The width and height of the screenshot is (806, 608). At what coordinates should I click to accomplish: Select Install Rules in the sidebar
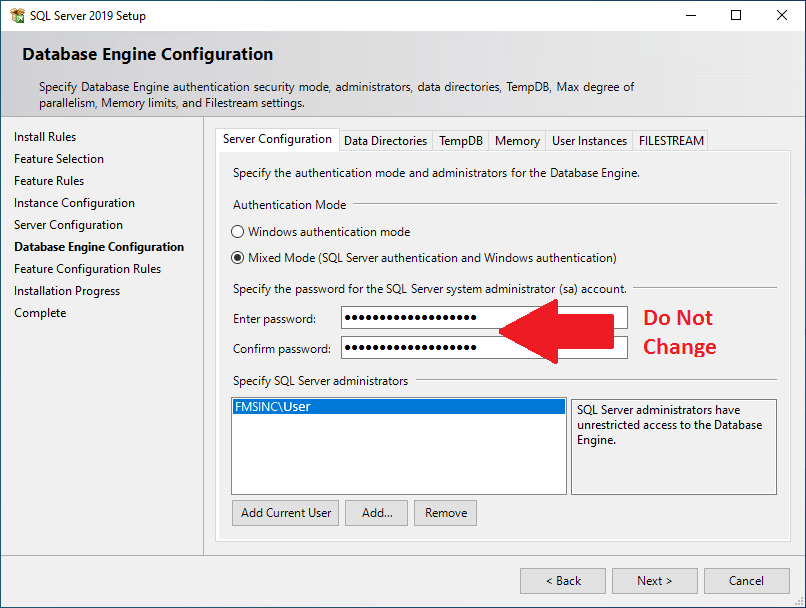[x=45, y=136]
